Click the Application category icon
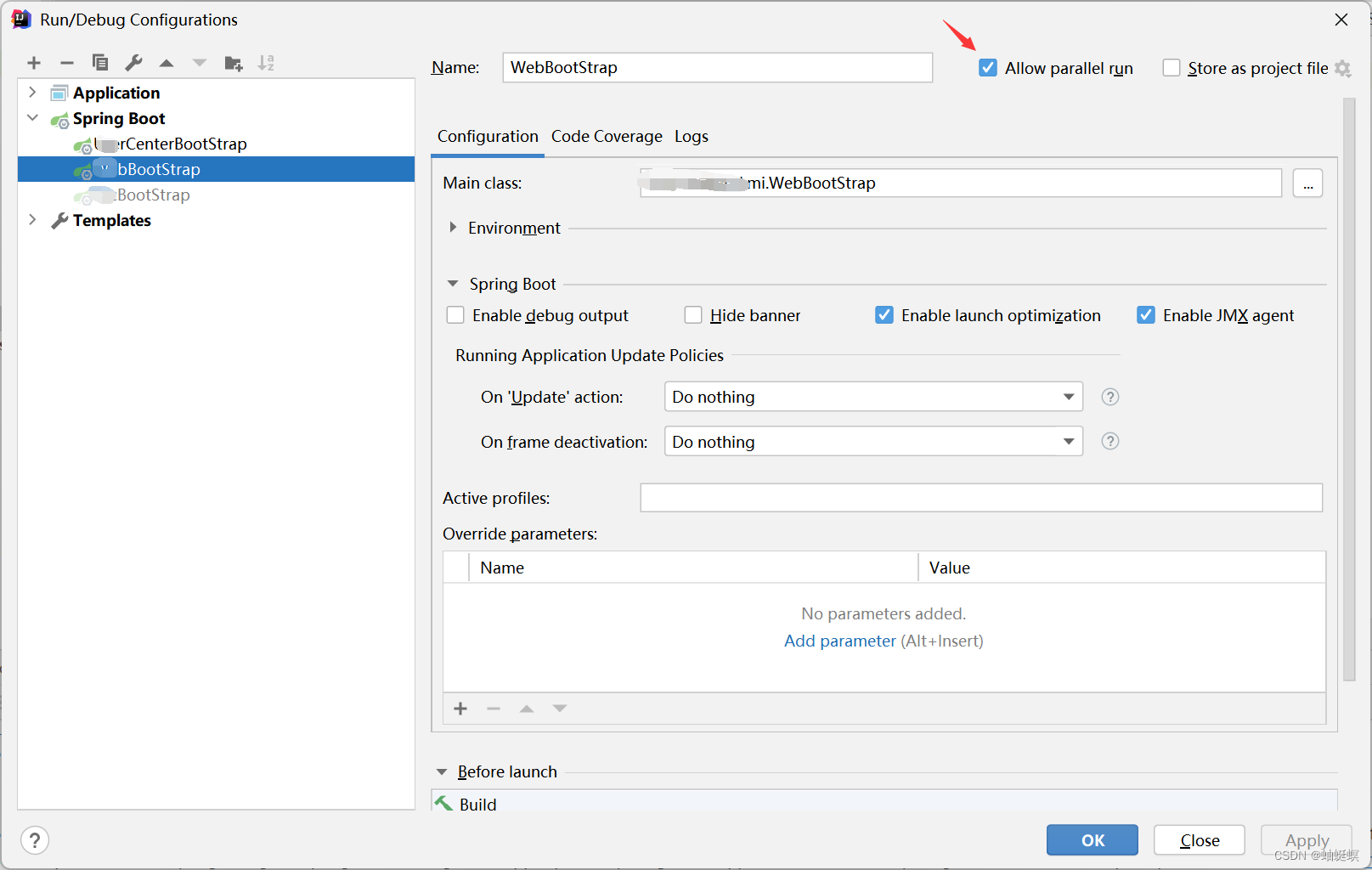The image size is (1372, 870). pyautogui.click(x=59, y=93)
